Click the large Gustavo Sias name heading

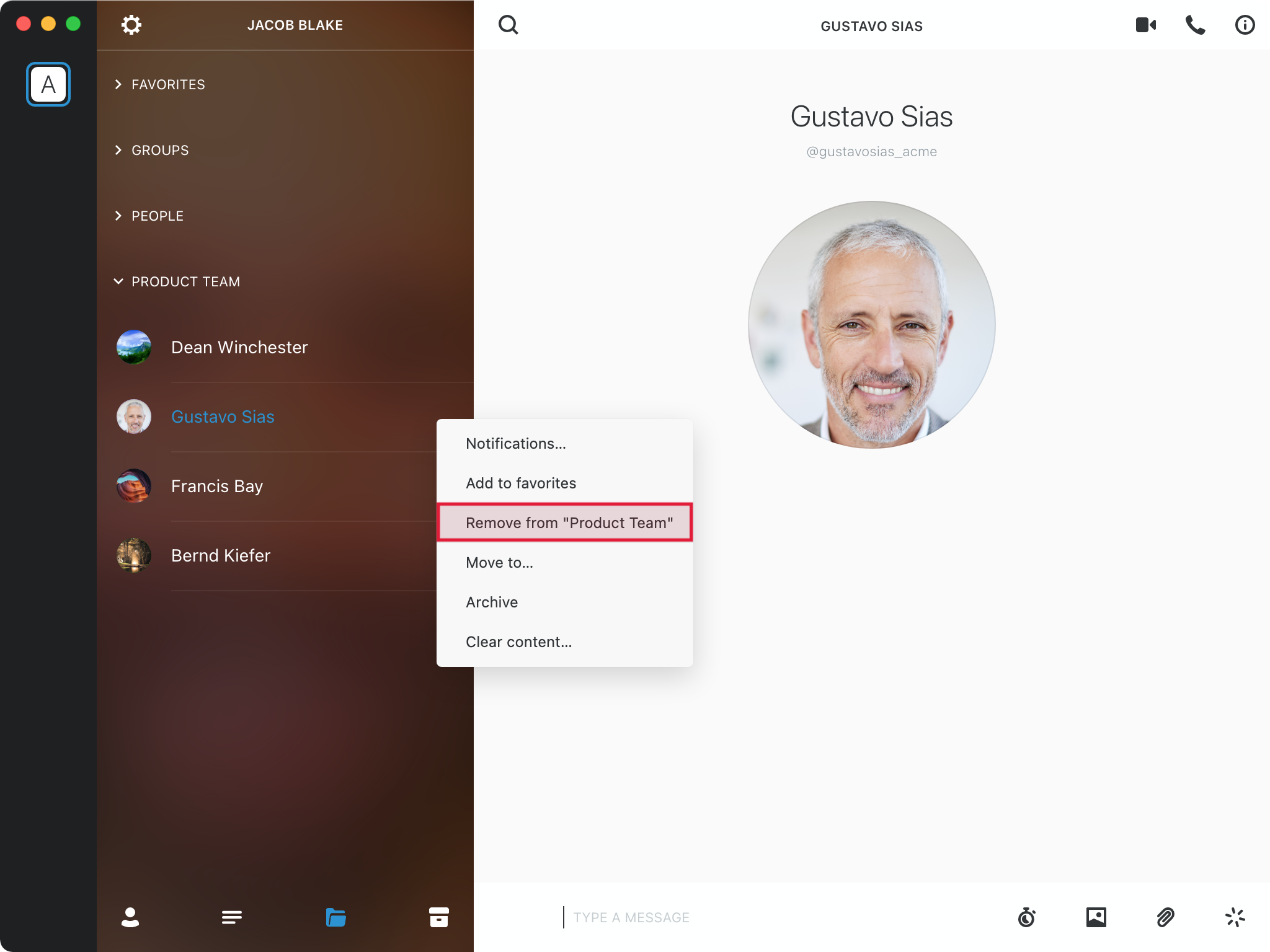pyautogui.click(x=872, y=117)
